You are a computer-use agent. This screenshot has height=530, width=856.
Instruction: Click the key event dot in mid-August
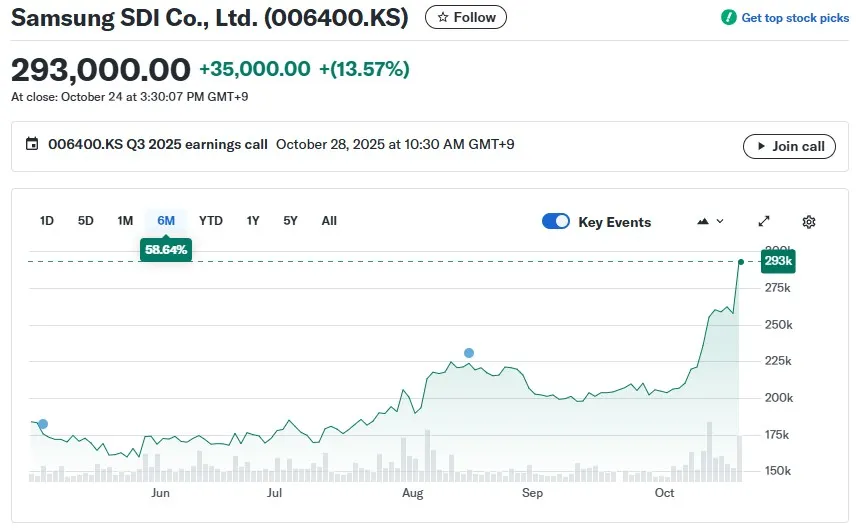pos(469,353)
